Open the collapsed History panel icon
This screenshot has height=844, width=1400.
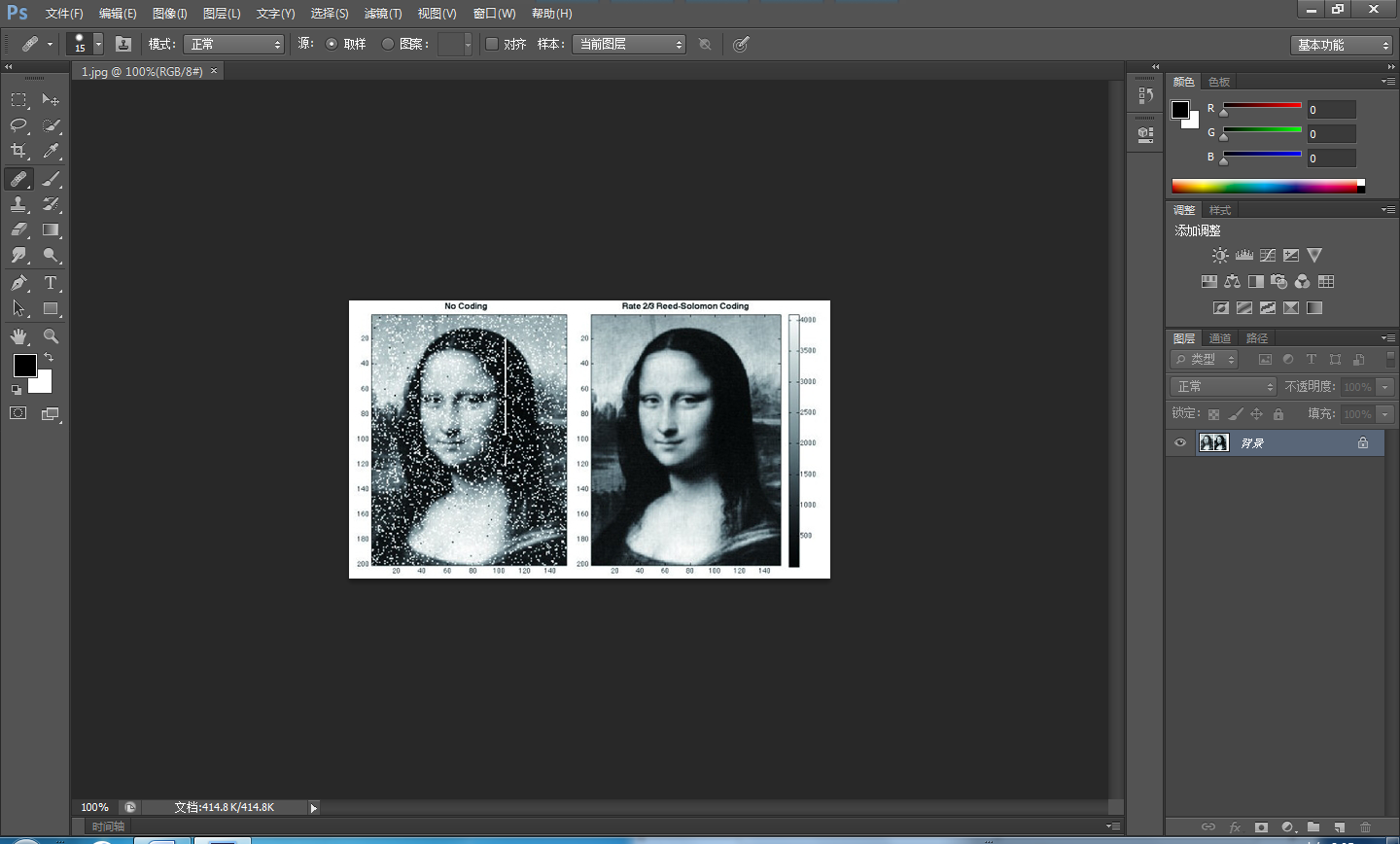click(1146, 96)
